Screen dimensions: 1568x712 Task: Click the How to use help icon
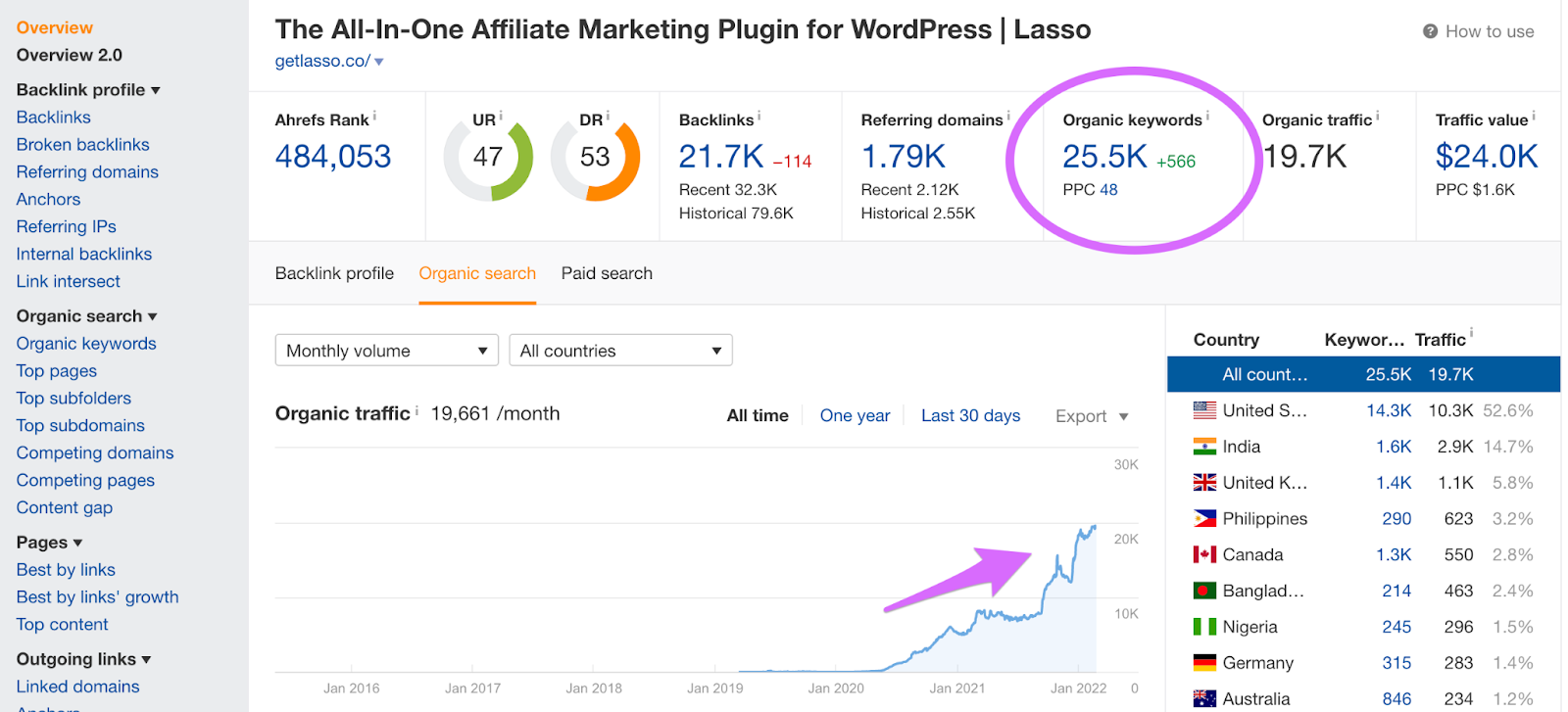pos(1430,31)
